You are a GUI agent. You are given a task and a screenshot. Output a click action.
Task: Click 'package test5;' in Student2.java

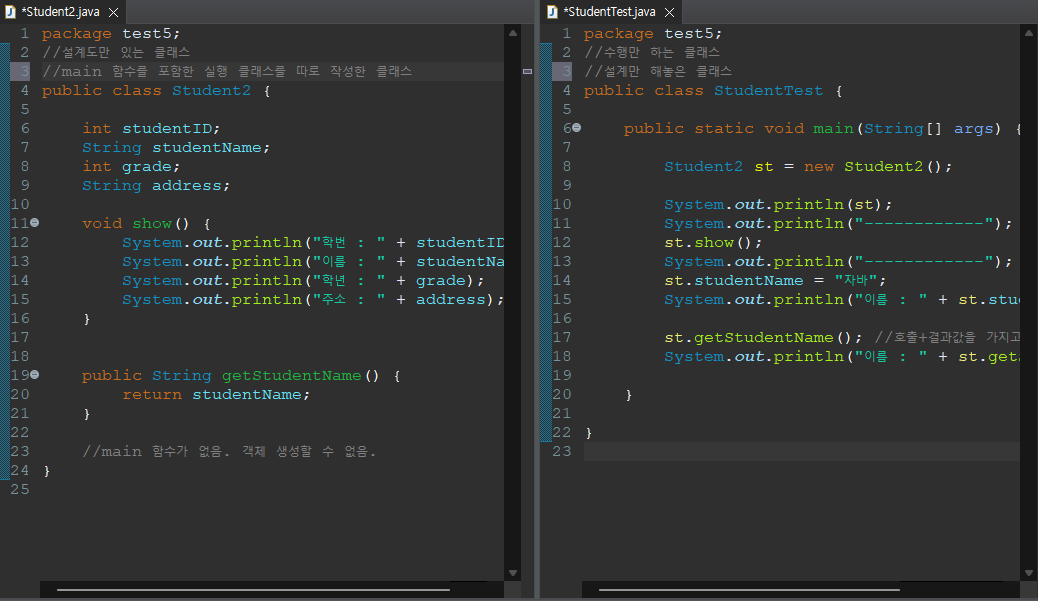(111, 34)
